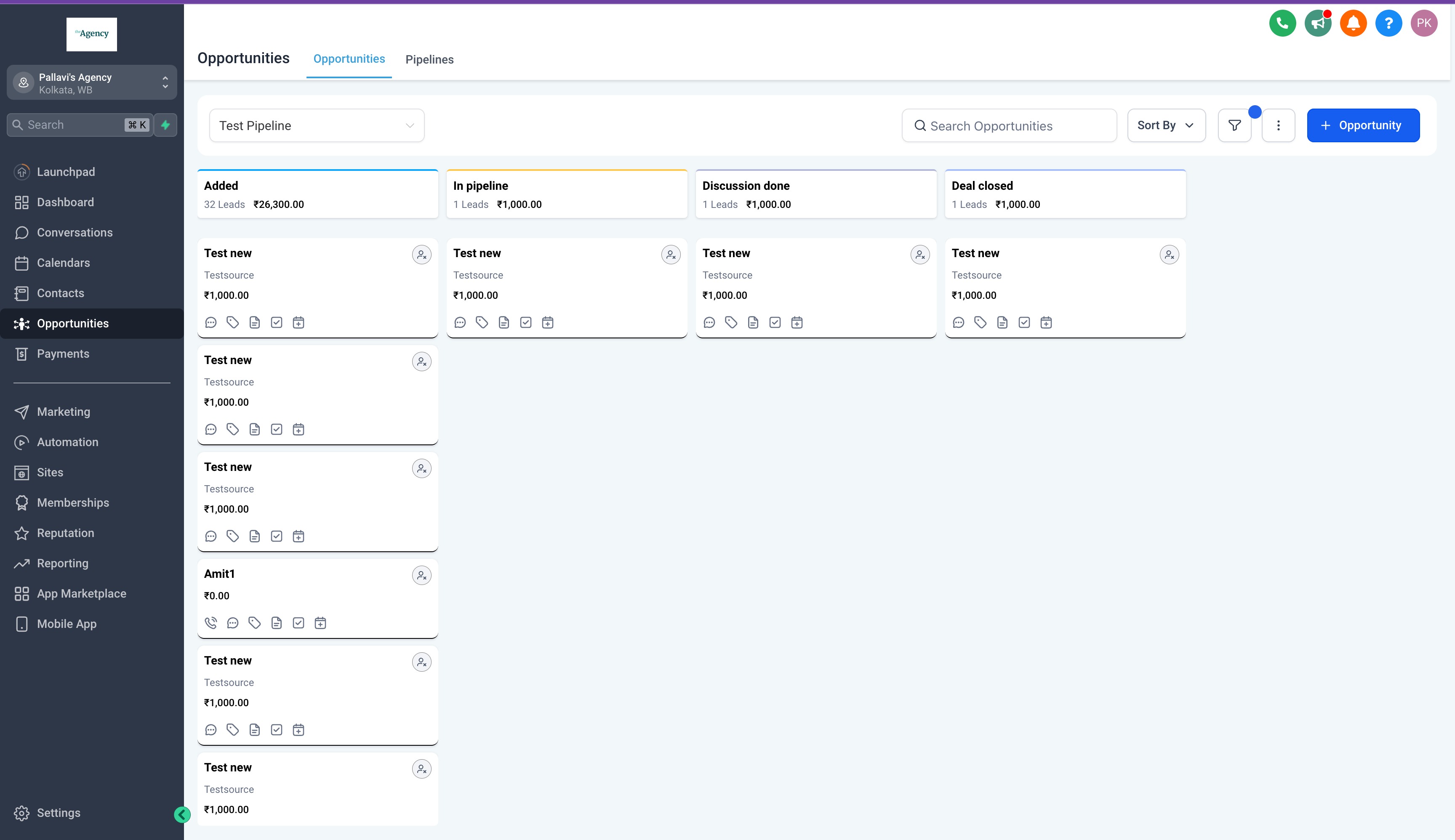Screen dimensions: 1455x840
Task: Open the orange notifications bell
Action: coord(1353,23)
